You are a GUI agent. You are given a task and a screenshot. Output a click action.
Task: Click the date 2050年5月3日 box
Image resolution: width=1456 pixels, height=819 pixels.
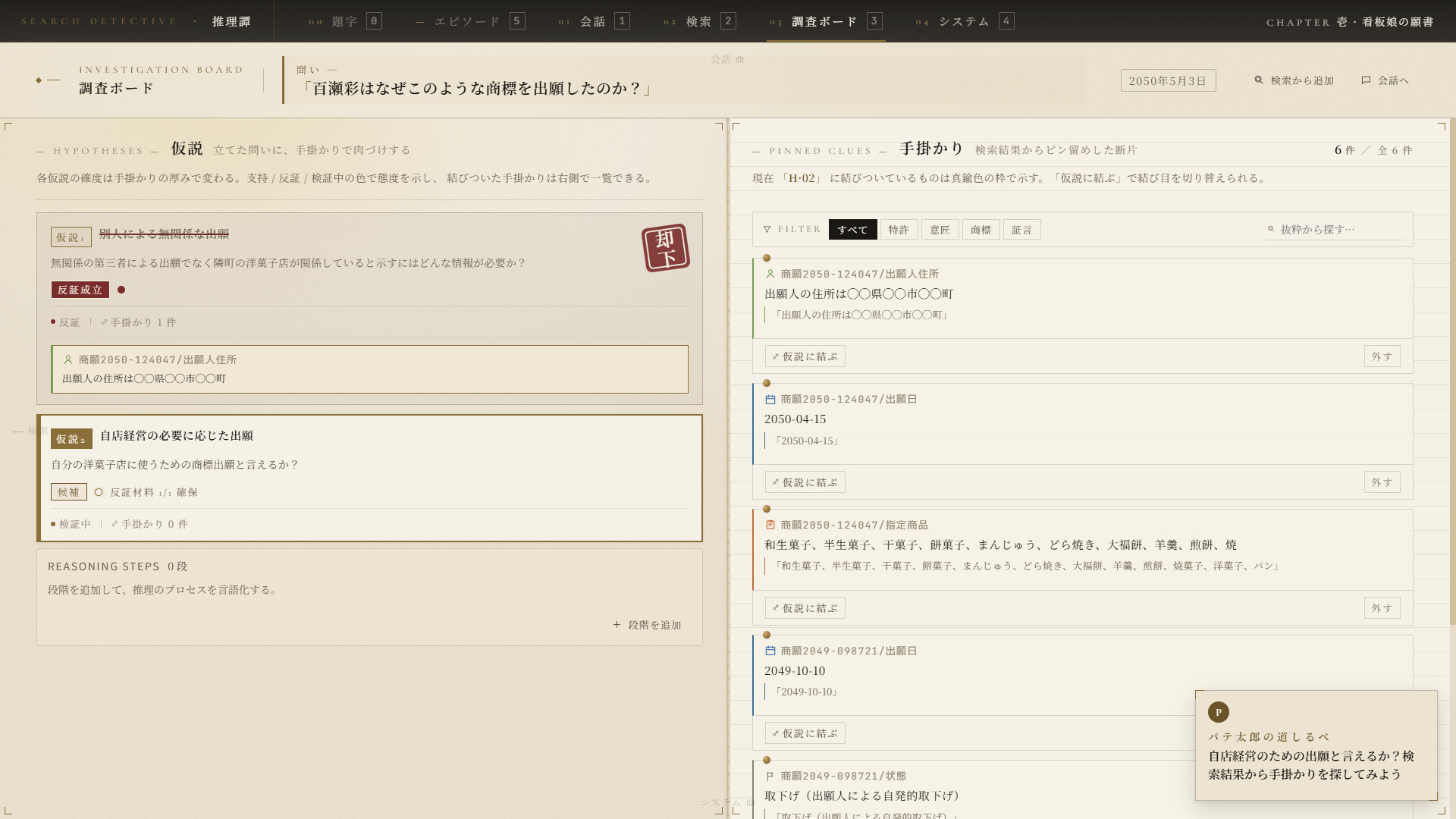[1168, 80]
